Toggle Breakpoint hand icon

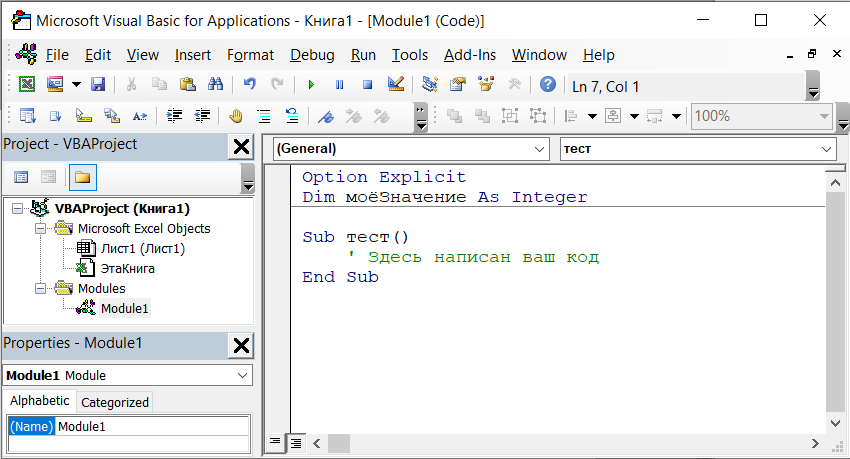(x=236, y=116)
